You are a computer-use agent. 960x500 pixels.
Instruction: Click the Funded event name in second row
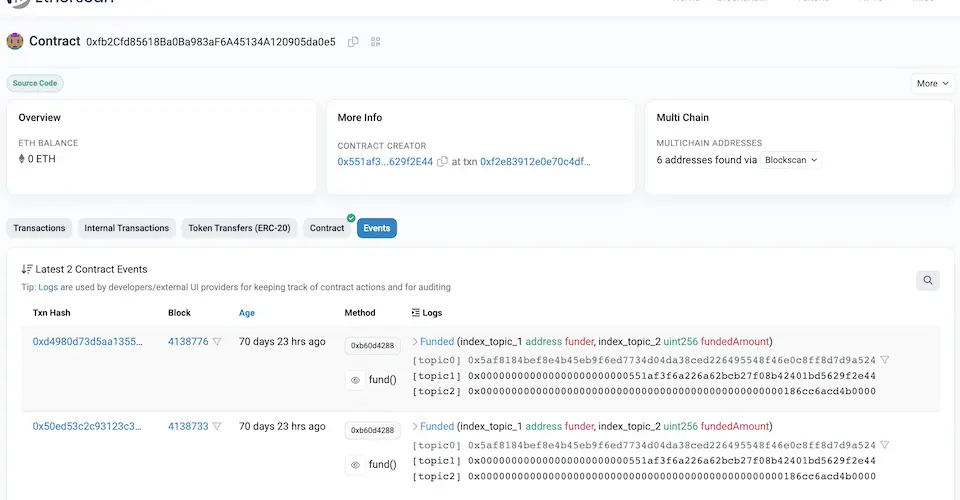click(437, 426)
